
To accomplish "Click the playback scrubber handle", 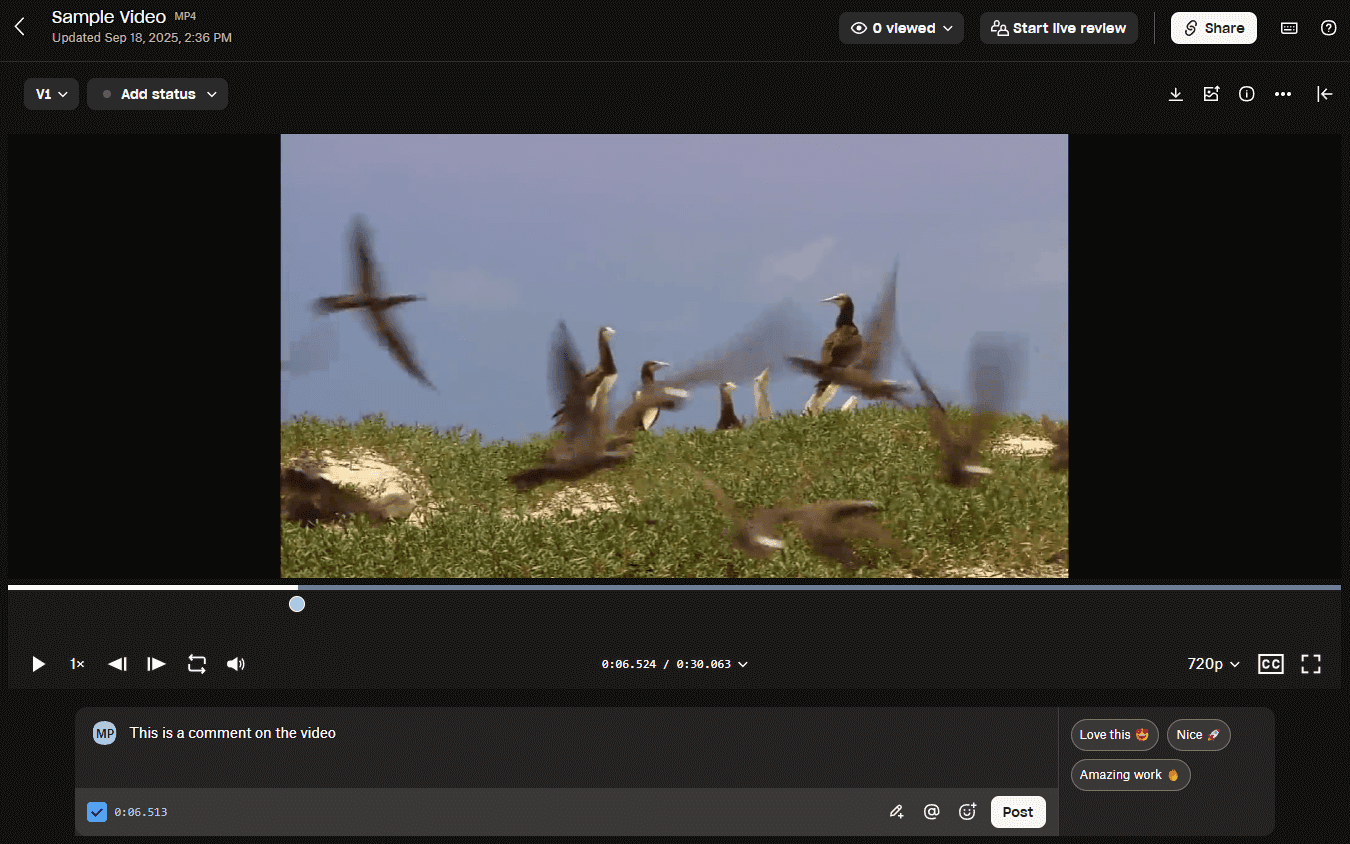I will pyautogui.click(x=297, y=604).
